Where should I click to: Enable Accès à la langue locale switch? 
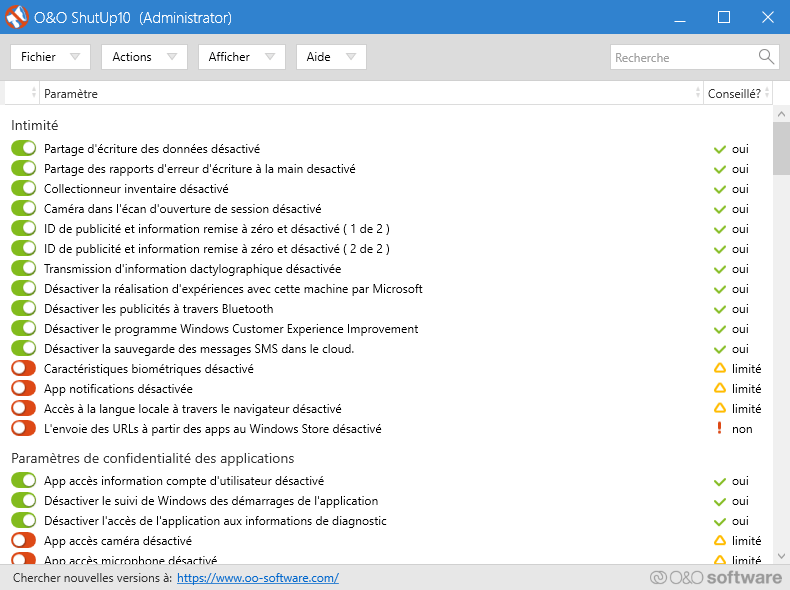point(24,408)
